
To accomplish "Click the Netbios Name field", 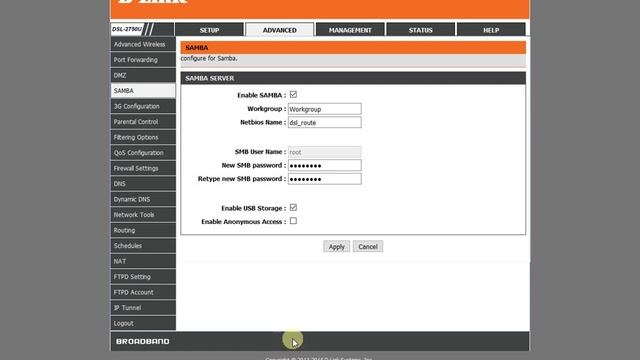I will coord(324,122).
